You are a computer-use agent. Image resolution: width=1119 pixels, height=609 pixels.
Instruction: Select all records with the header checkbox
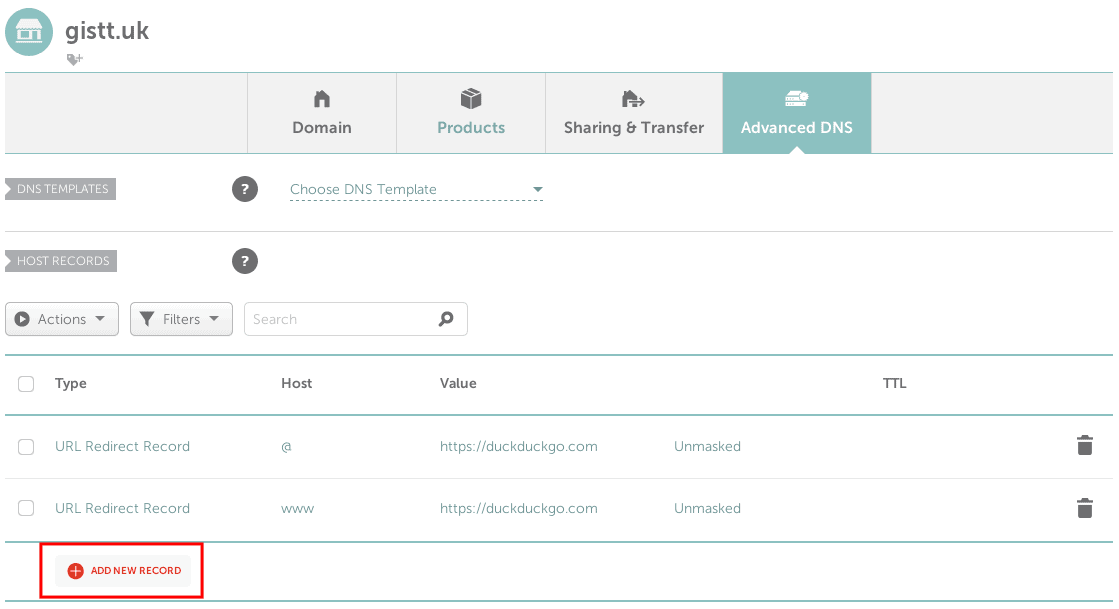click(26, 383)
